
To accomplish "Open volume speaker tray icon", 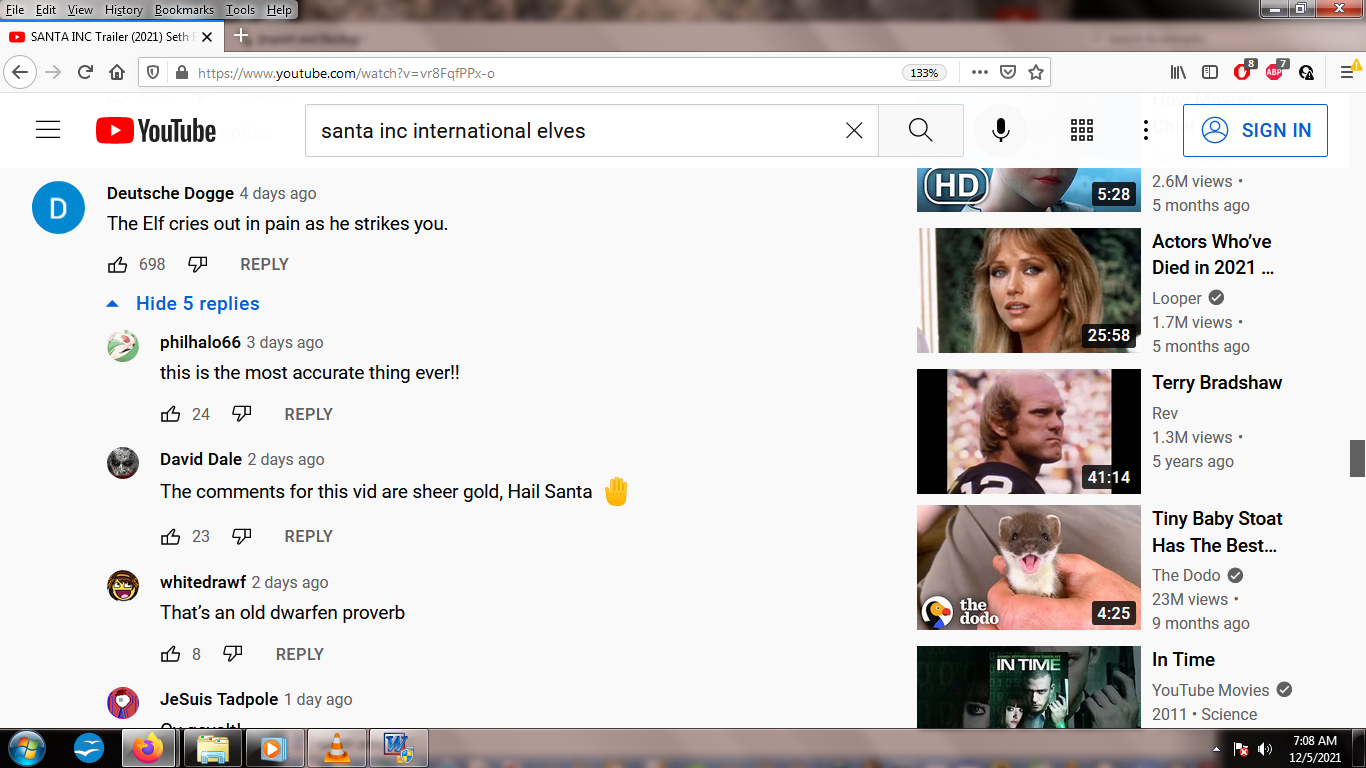I will click(1265, 748).
